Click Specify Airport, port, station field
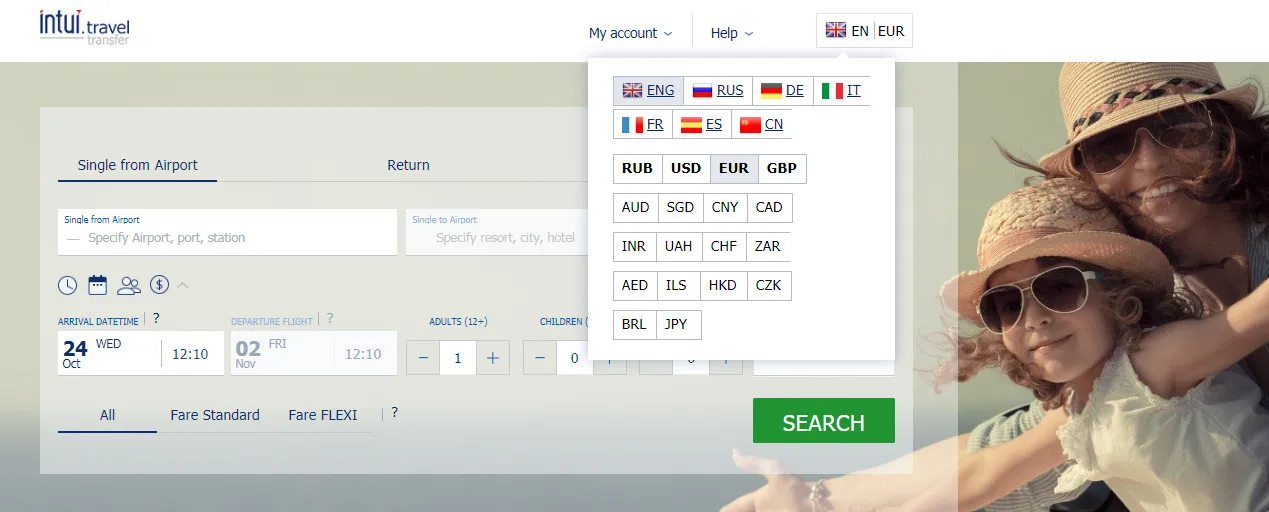The width and height of the screenshot is (1269, 512). tap(228, 232)
